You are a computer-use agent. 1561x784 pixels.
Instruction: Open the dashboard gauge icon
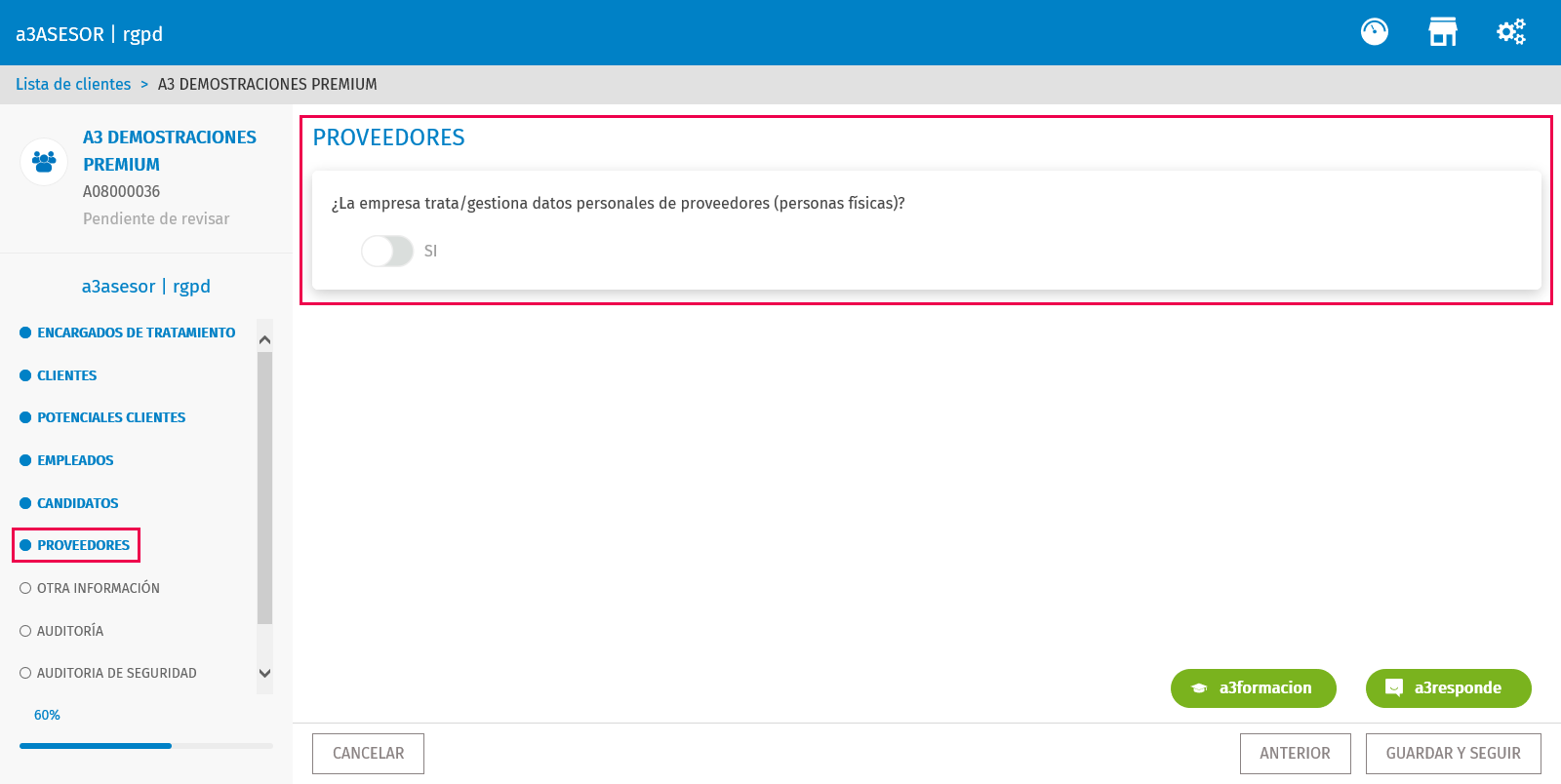click(1375, 32)
